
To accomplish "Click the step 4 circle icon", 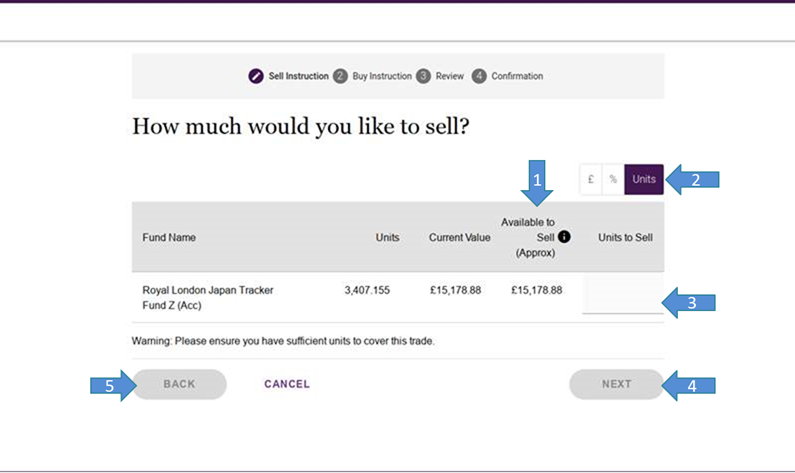I will click(479, 76).
